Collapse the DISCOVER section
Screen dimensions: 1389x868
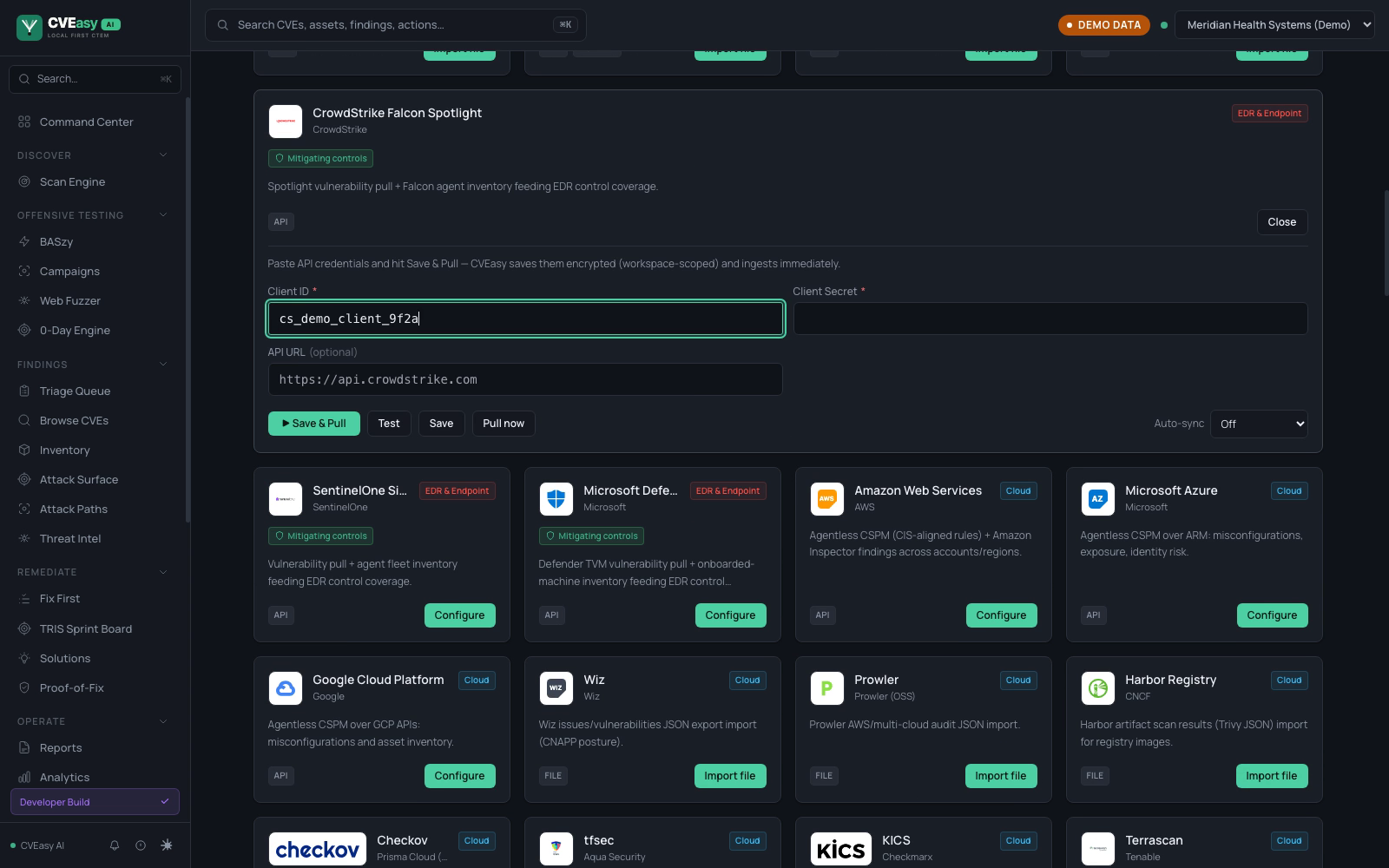click(163, 155)
